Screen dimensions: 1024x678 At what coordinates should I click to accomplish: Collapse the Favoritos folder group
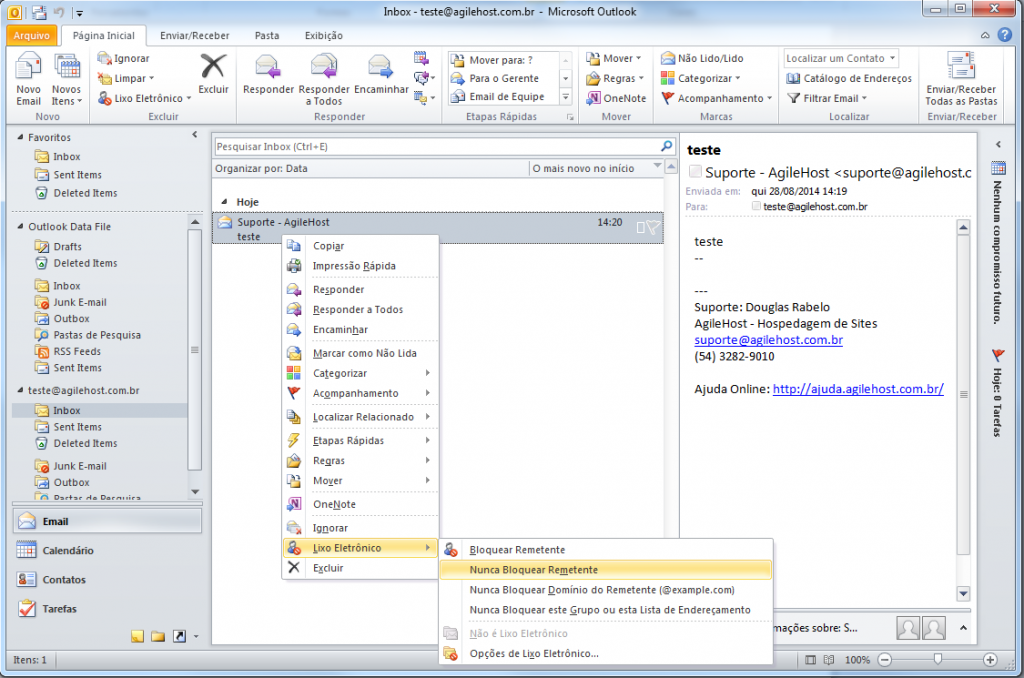[20, 137]
